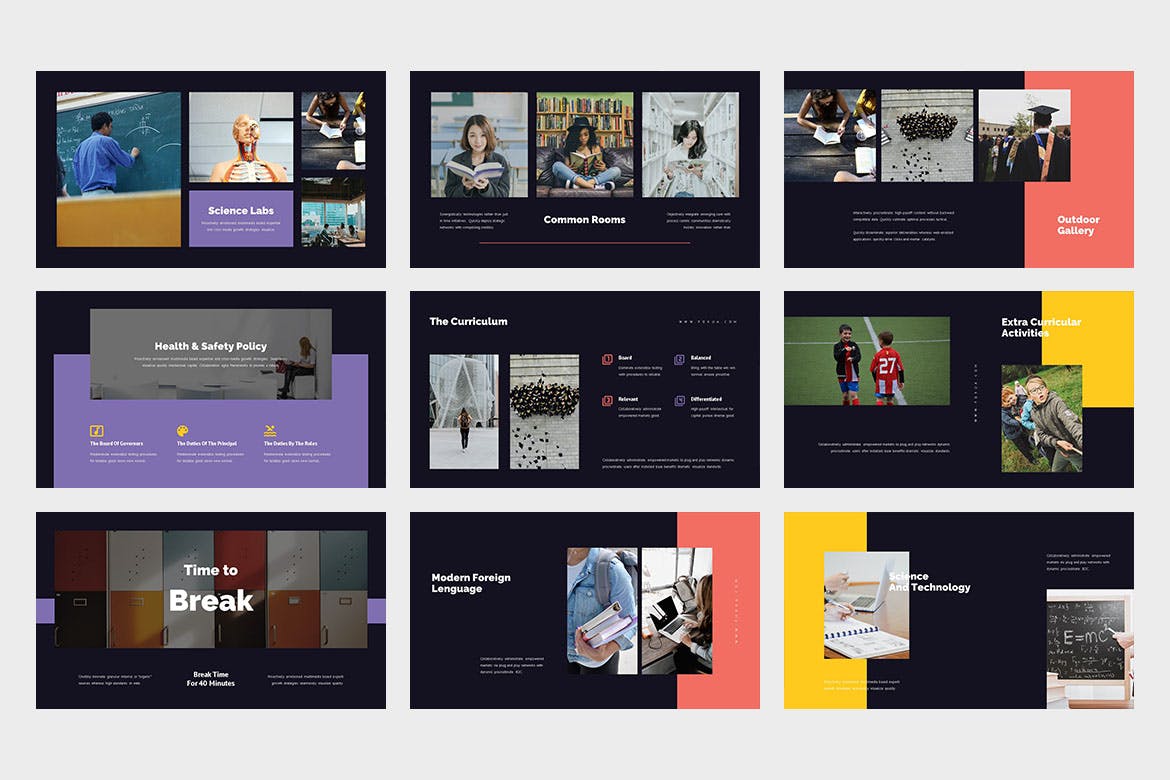The image size is (1170, 780).
Task: Click the number 1 icon beside Board
Action: click(607, 358)
